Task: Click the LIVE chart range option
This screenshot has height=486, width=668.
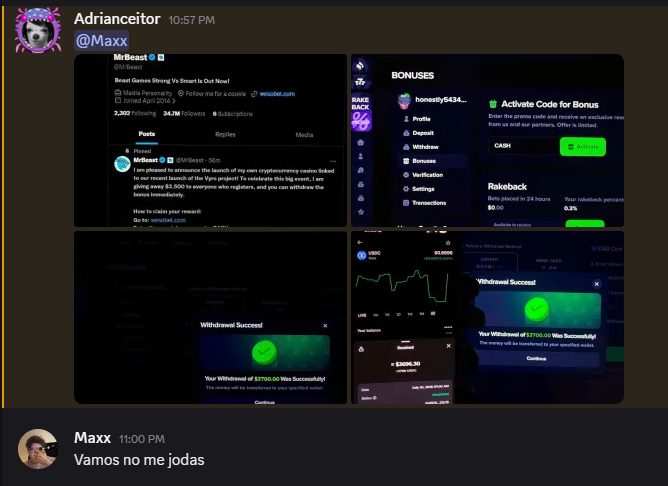Action: click(x=362, y=315)
